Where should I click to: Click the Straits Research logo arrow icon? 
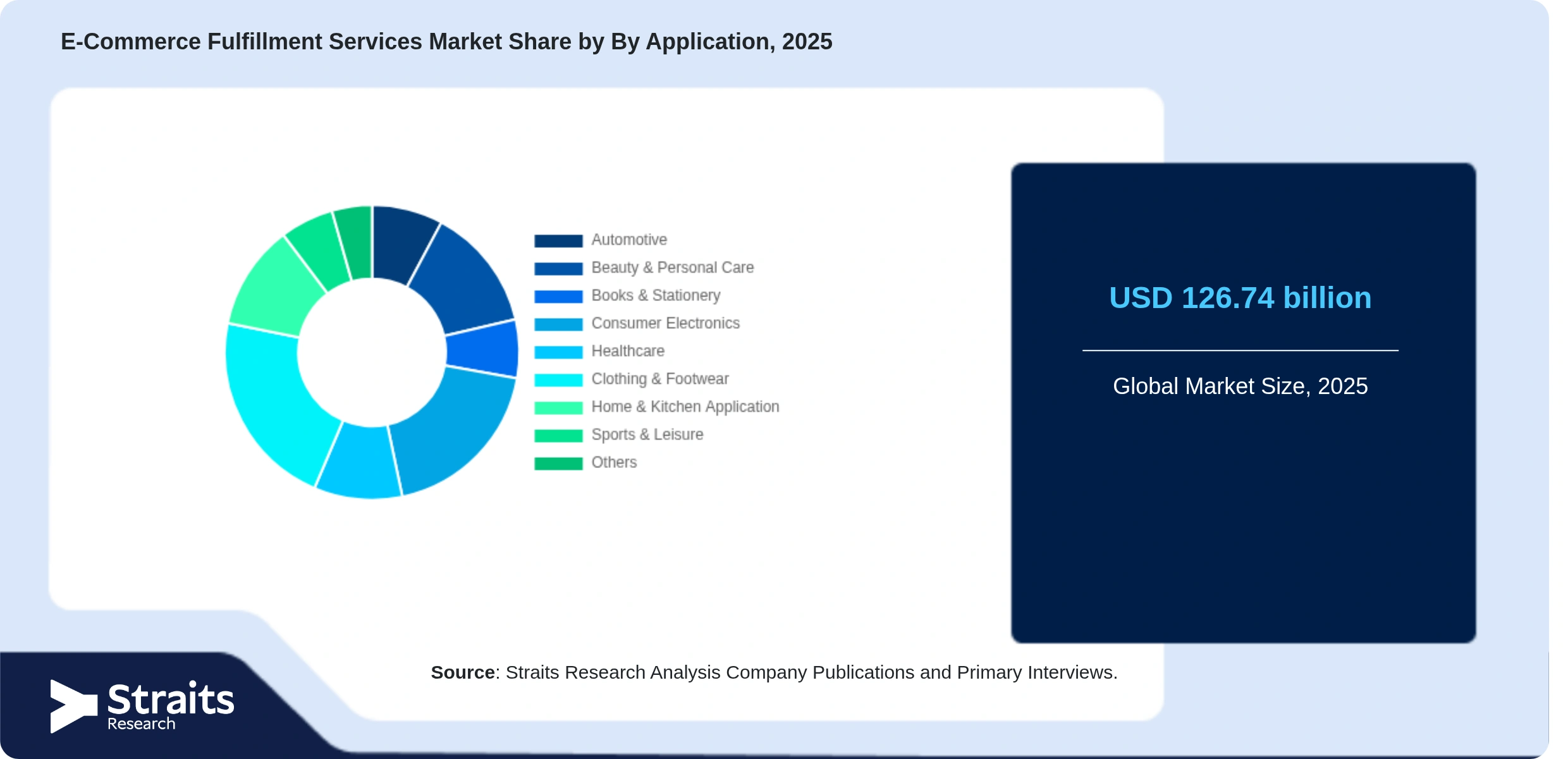(74, 706)
